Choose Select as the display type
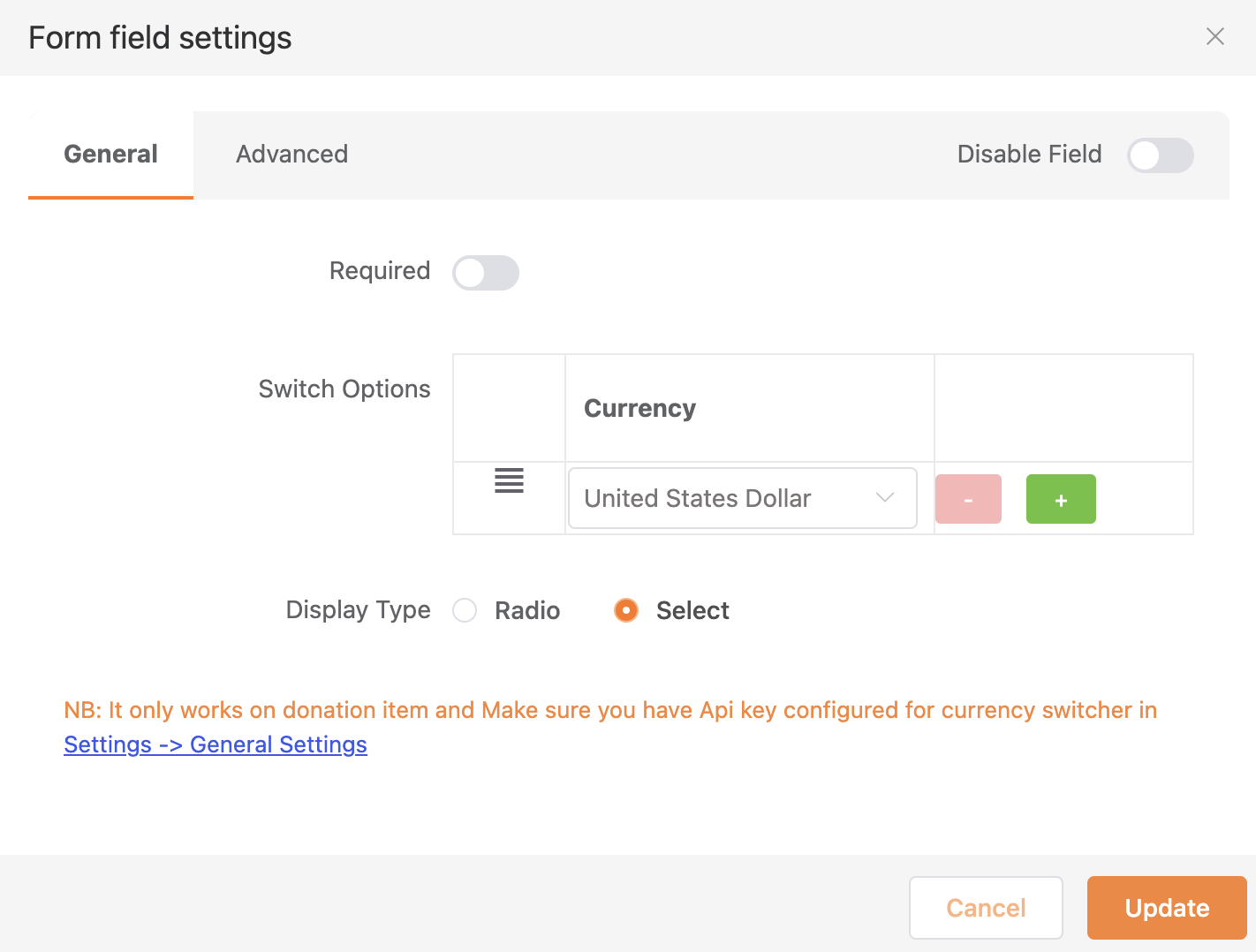Viewport: 1256px width, 952px height. click(x=625, y=610)
